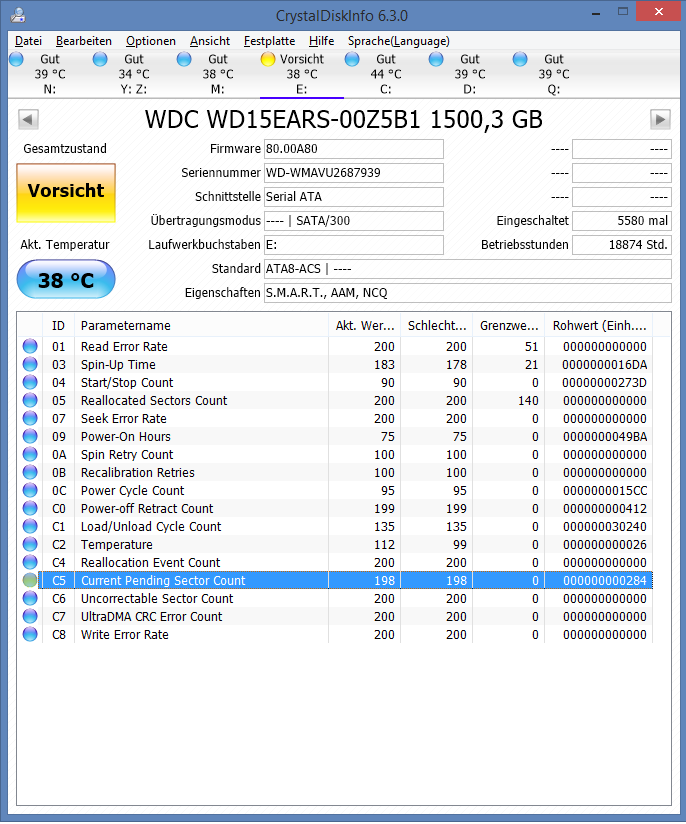Click status orb of Uncorrectable Sector Count
The width and height of the screenshot is (686, 824).
30,599
